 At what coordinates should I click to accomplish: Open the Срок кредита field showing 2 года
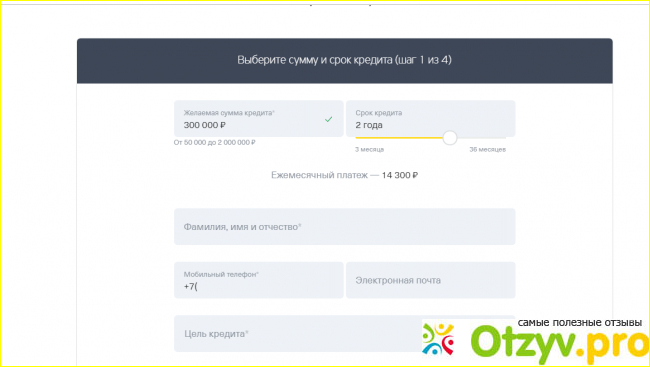click(x=431, y=119)
